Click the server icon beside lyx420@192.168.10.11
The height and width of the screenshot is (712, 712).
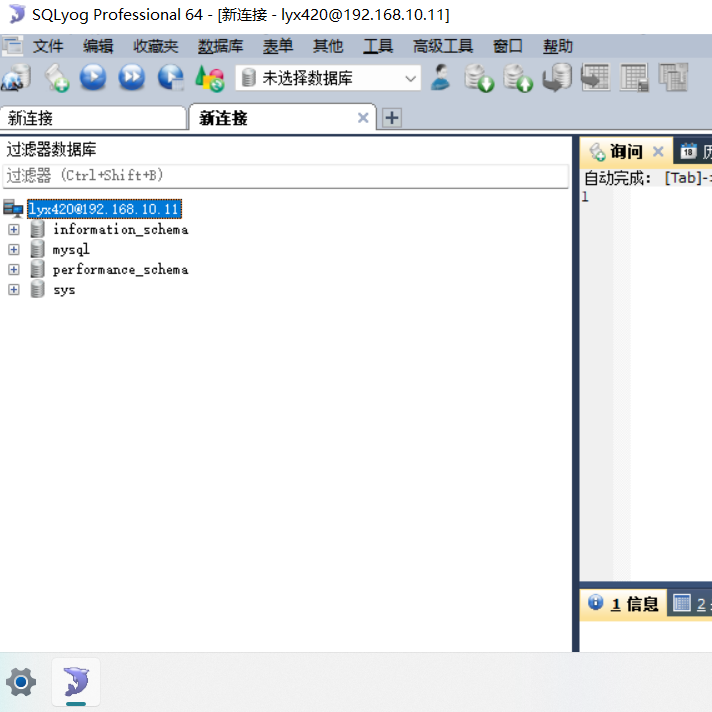pos(13,209)
